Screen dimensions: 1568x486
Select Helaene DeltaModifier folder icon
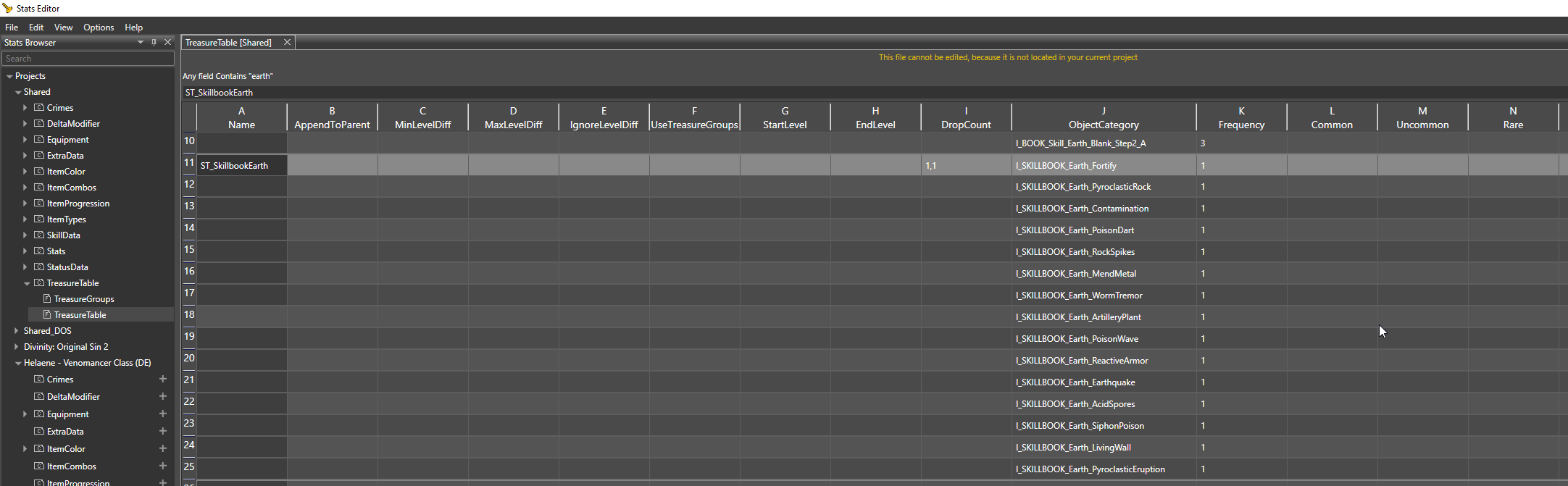39,397
